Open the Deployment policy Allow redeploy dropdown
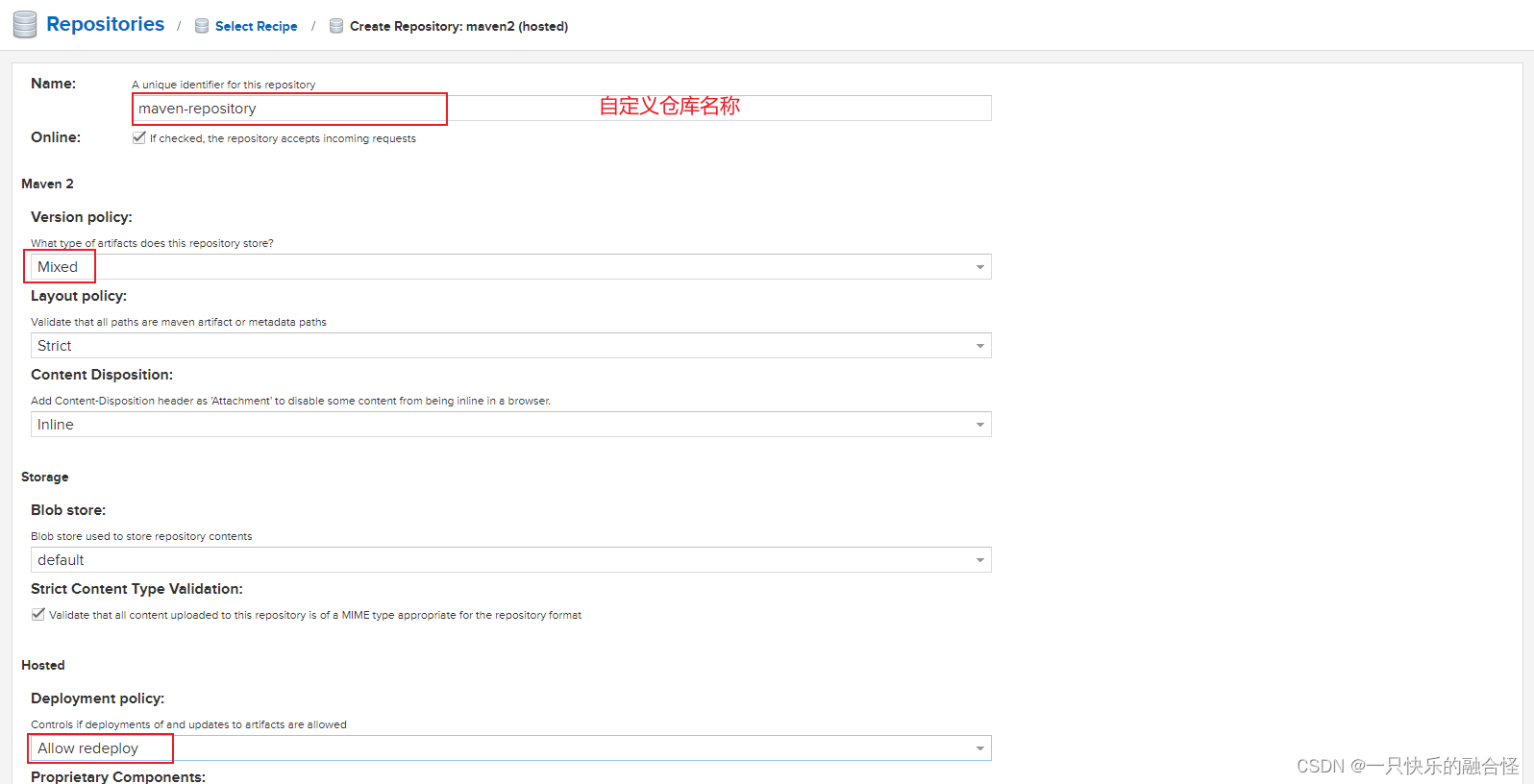The image size is (1534, 784). [510, 748]
